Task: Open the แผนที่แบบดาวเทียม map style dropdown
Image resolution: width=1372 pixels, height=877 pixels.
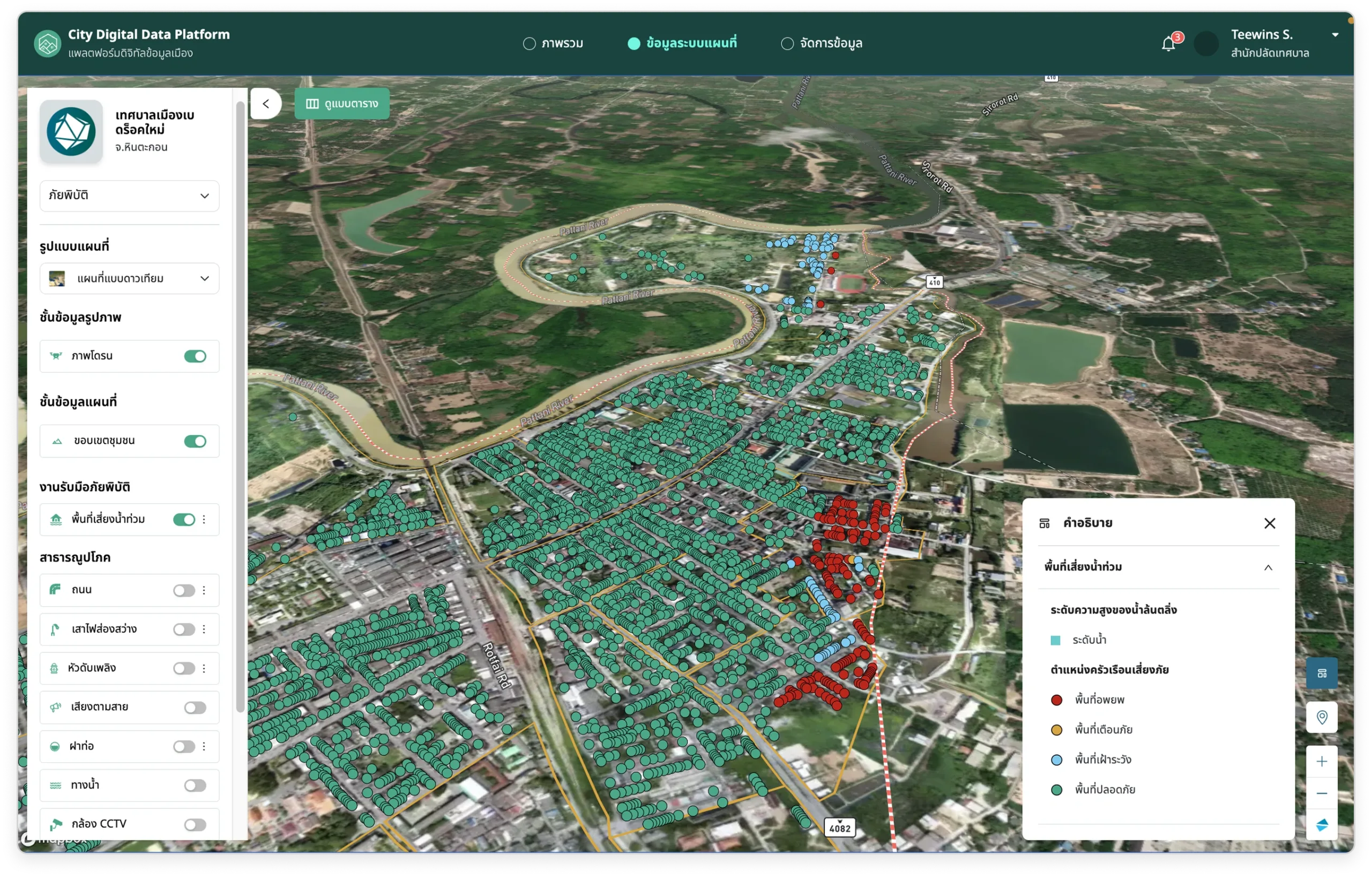Action: tap(129, 279)
